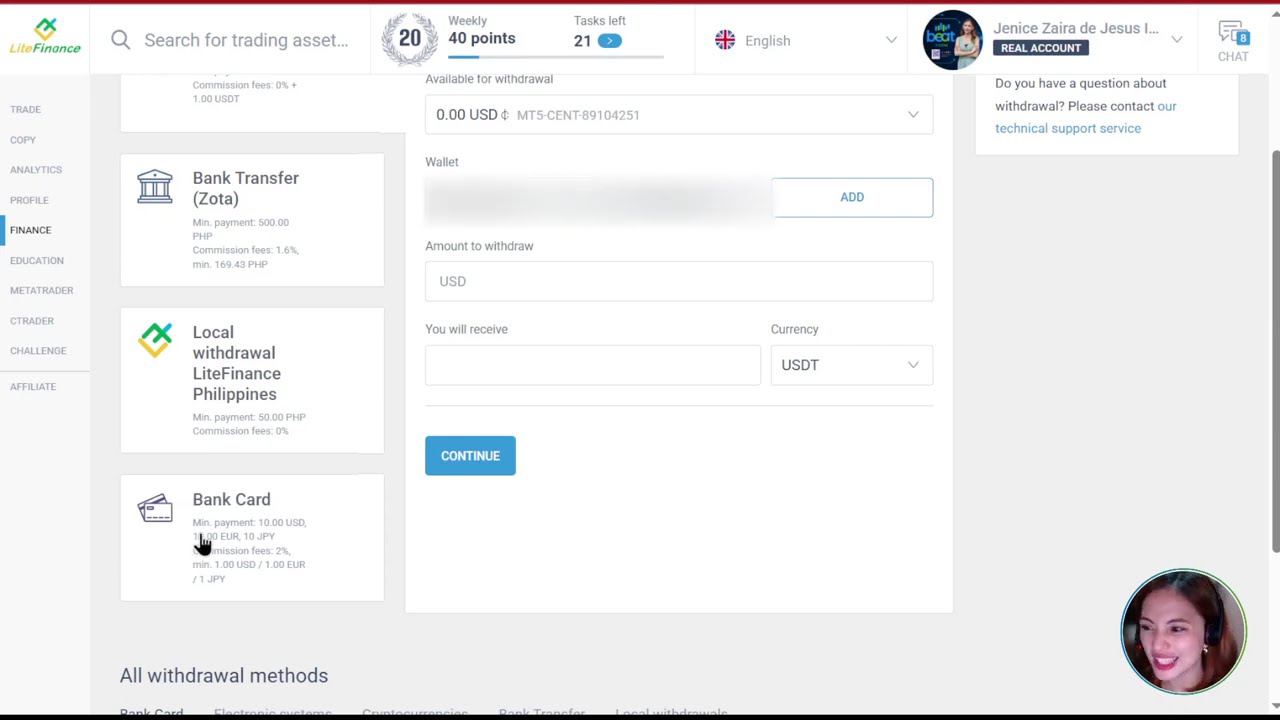This screenshot has height=720, width=1280.
Task: Select Finance in sidebar
Action: (x=30, y=230)
